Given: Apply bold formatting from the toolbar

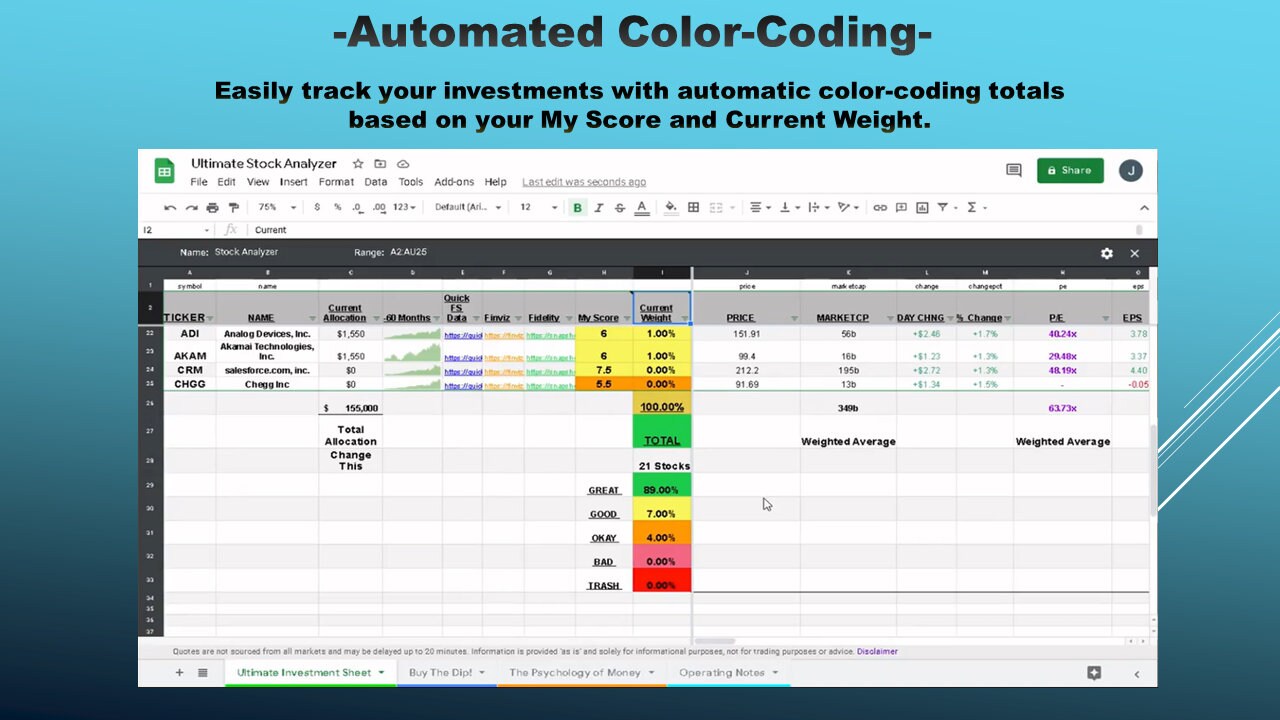Looking at the screenshot, I should tap(575, 207).
